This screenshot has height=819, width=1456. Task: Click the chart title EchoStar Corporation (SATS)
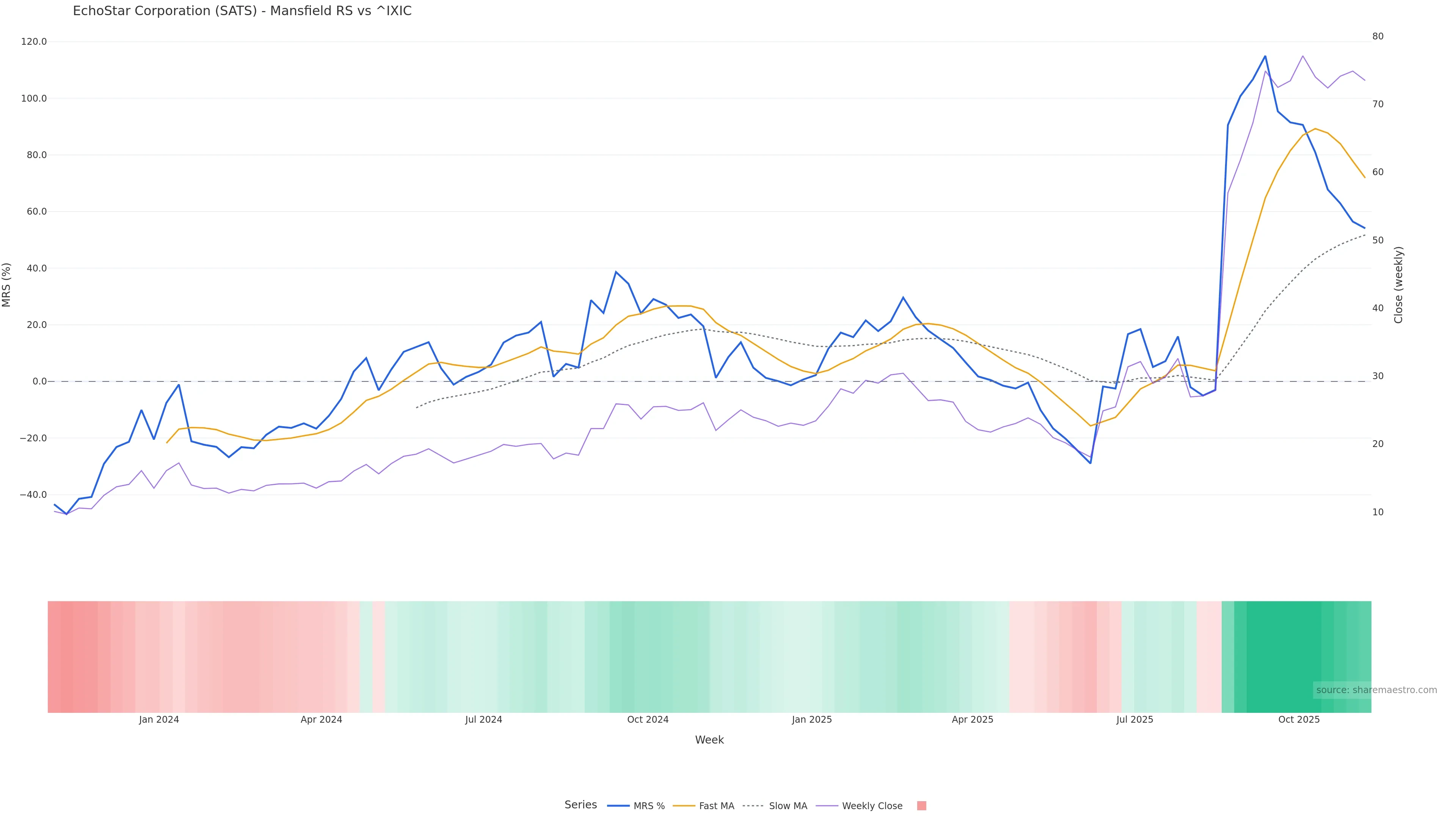point(242,11)
